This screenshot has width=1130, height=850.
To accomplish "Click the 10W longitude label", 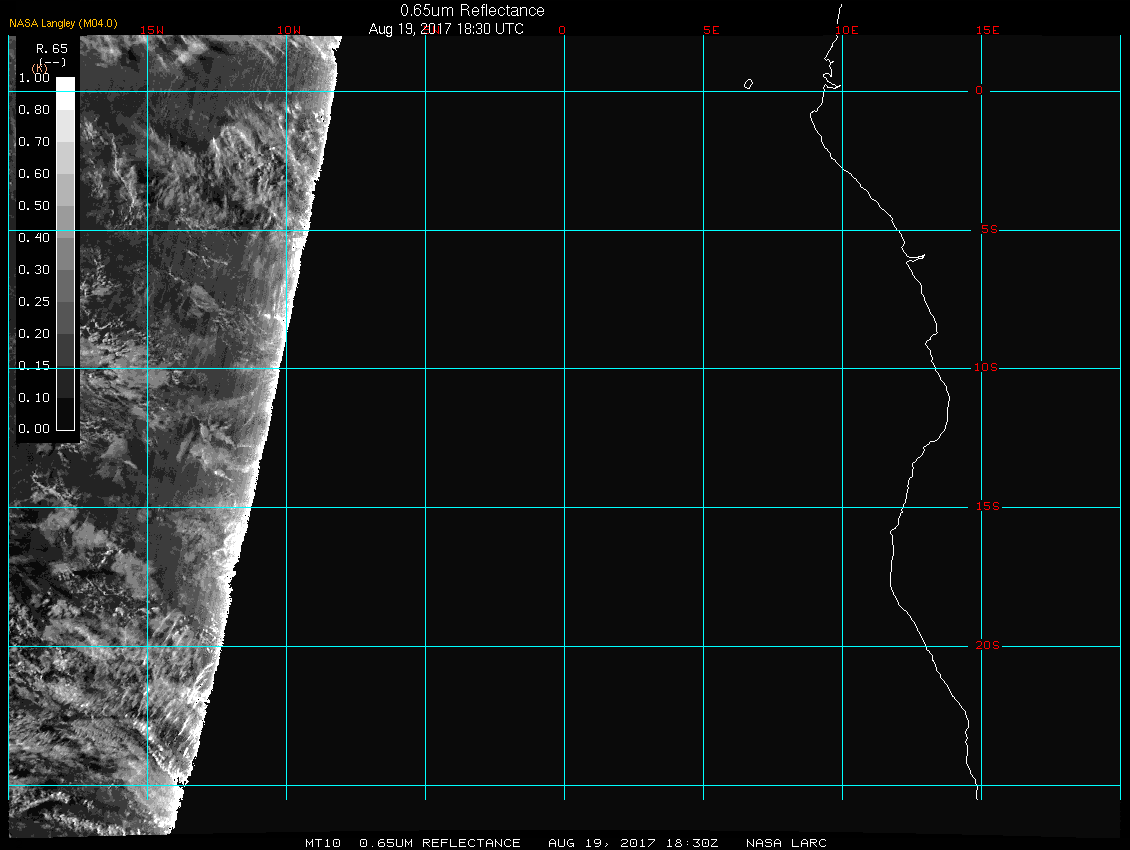I will pyautogui.click(x=289, y=30).
